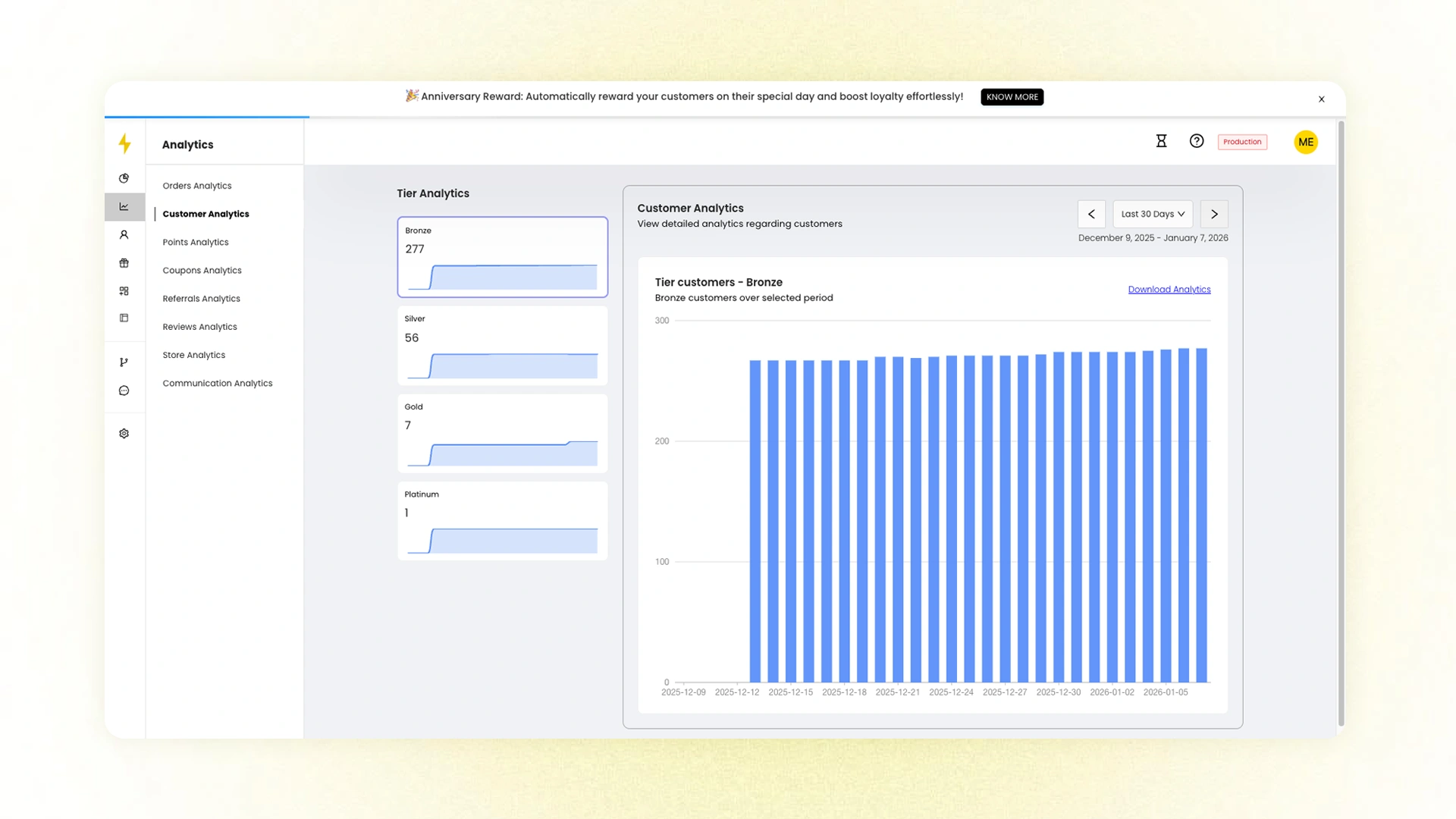Click the Download Analytics link
1456x819 pixels.
click(1169, 290)
